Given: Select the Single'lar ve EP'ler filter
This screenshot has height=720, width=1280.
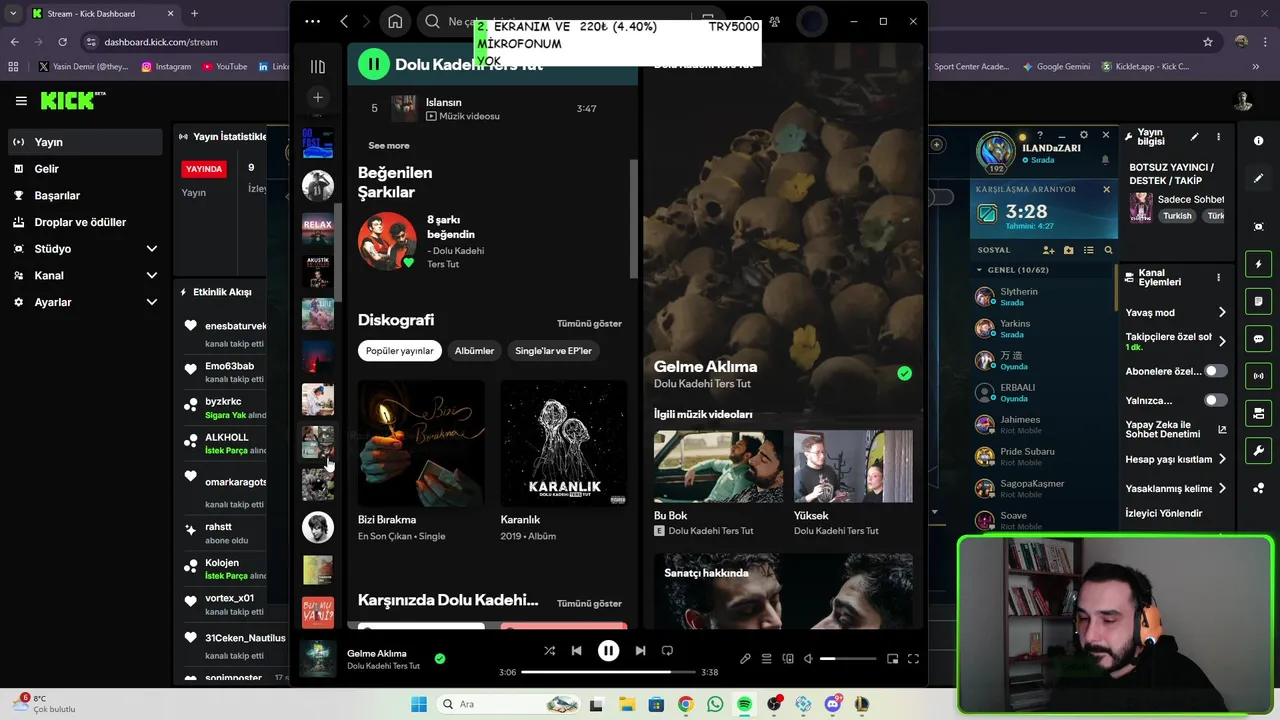Looking at the screenshot, I should point(553,351).
